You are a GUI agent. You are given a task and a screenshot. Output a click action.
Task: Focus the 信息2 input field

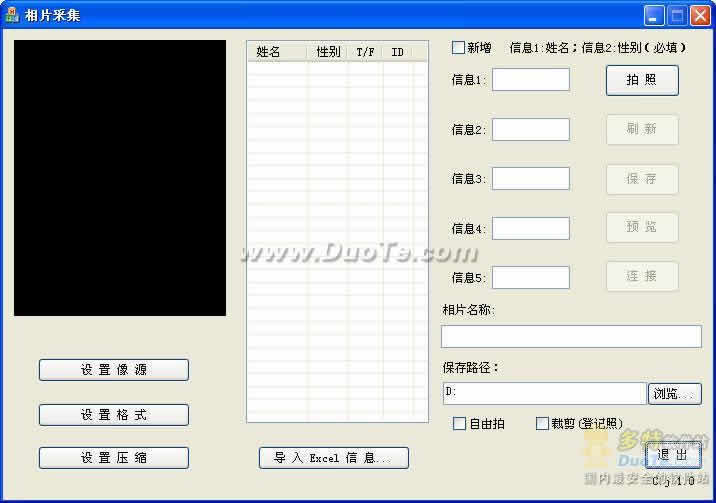click(x=531, y=130)
